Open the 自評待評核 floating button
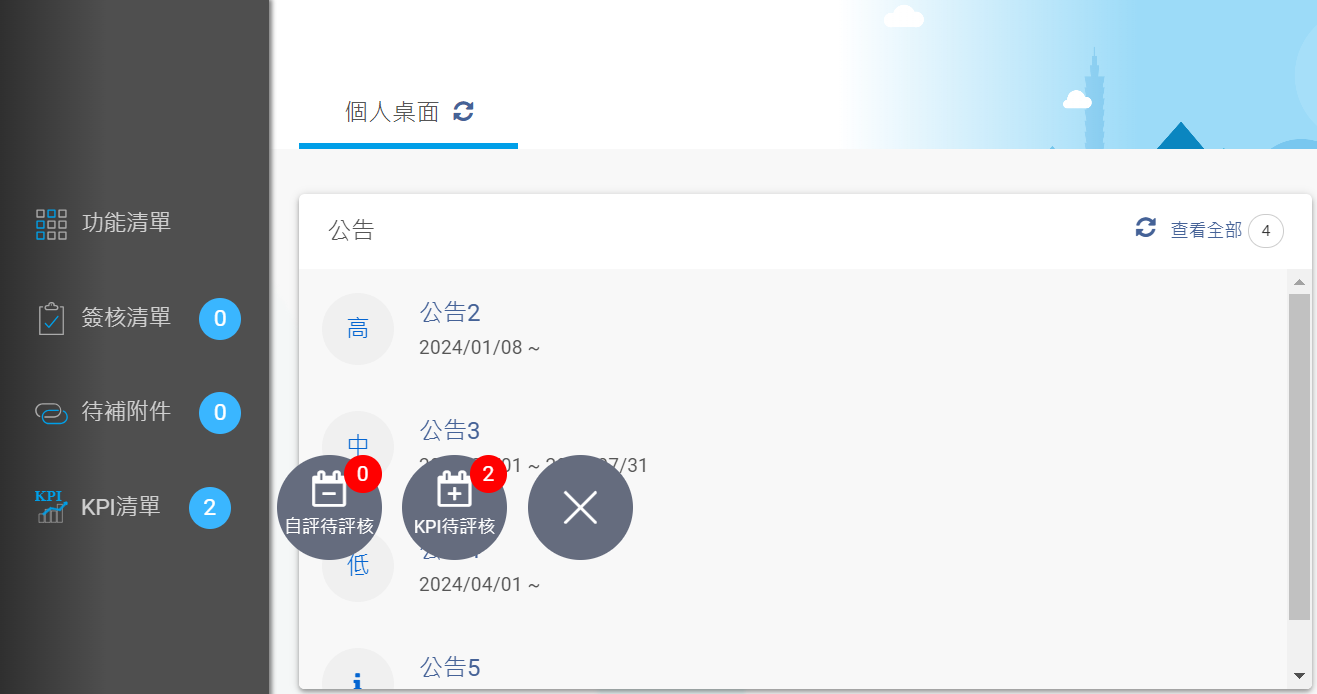The width and height of the screenshot is (1317, 694). click(x=329, y=507)
